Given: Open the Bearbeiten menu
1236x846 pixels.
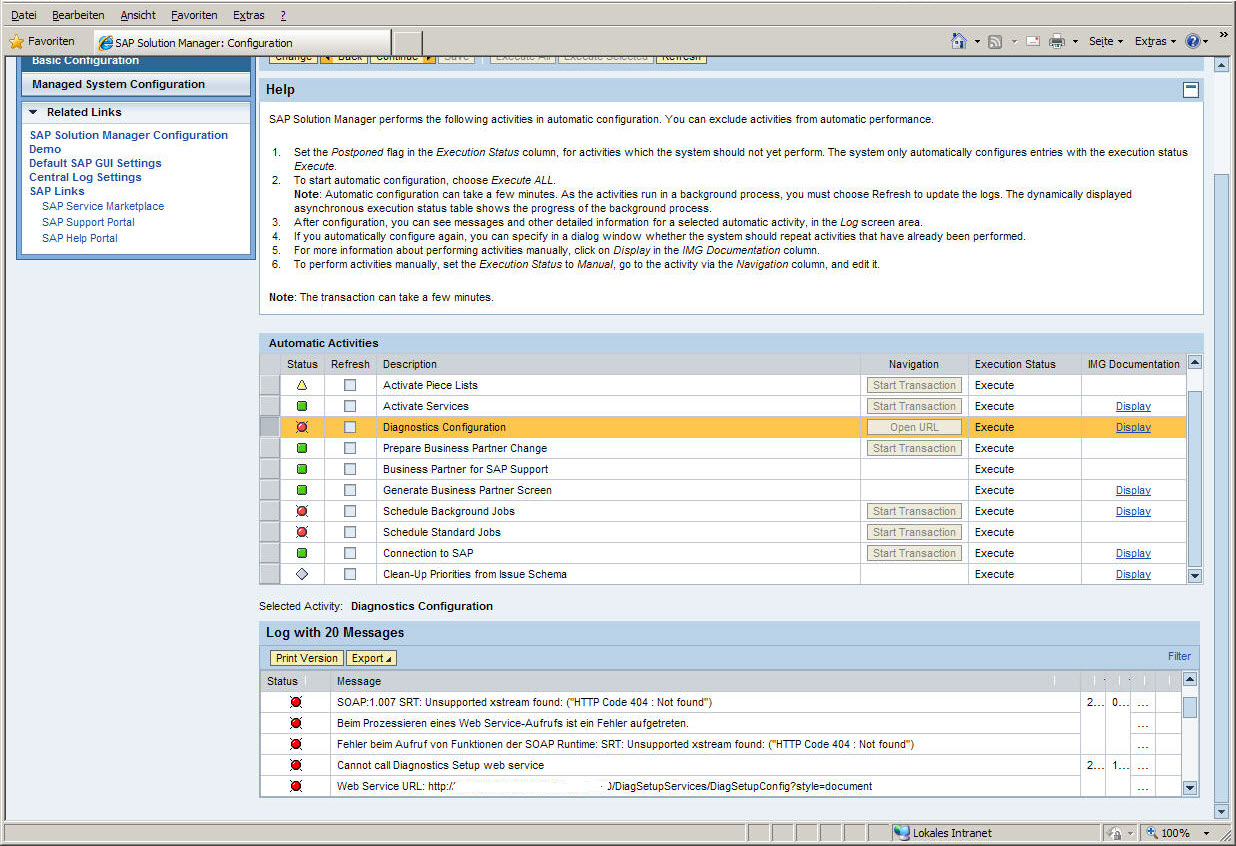Looking at the screenshot, I should coord(78,15).
